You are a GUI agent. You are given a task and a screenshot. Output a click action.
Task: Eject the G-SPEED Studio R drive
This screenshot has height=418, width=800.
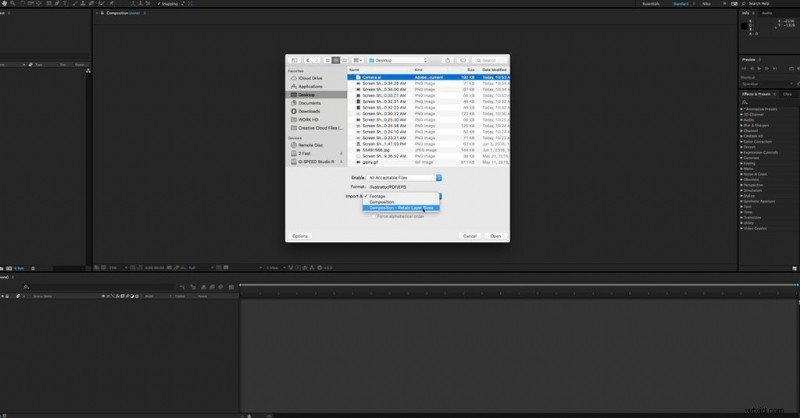click(341, 162)
